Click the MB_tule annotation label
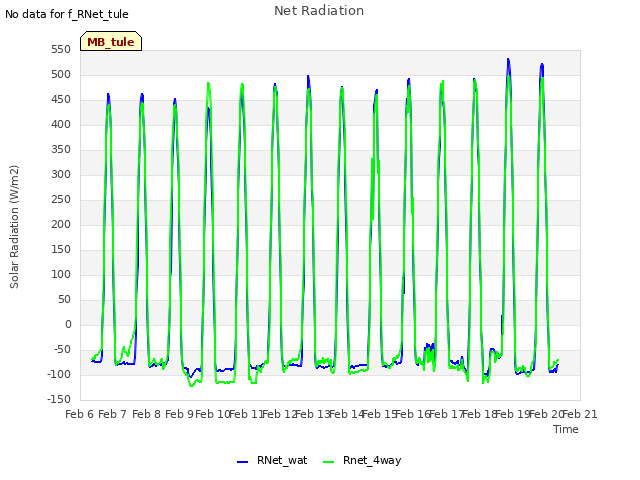Image resolution: width=640 pixels, height=480 pixels. coord(111,42)
